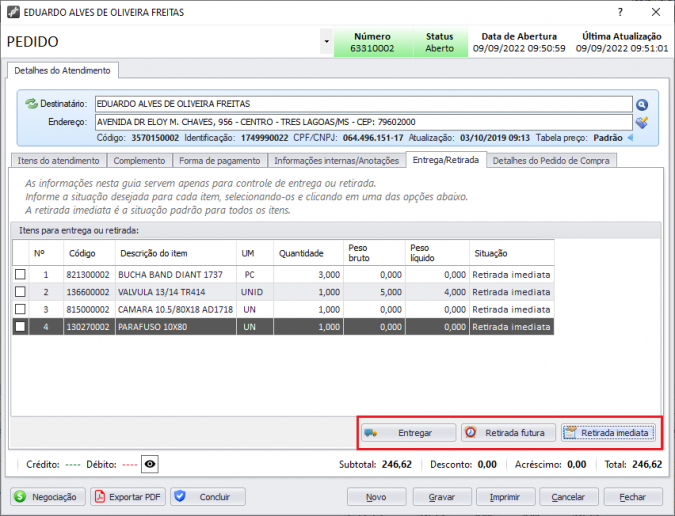Click the Imprimir button
This screenshot has height=516, width=675.
pos(505,497)
